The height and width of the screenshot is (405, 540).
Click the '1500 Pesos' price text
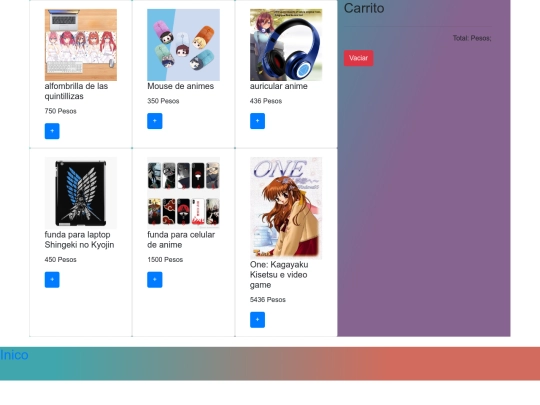tap(165, 260)
